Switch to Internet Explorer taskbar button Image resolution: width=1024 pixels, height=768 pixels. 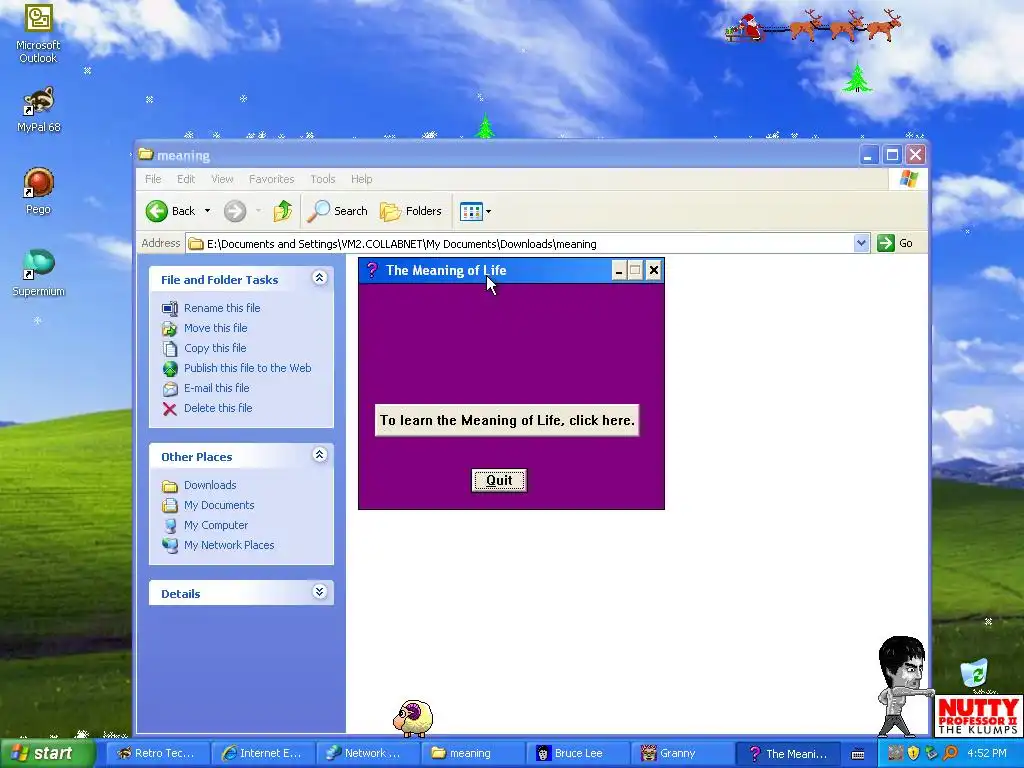point(263,754)
